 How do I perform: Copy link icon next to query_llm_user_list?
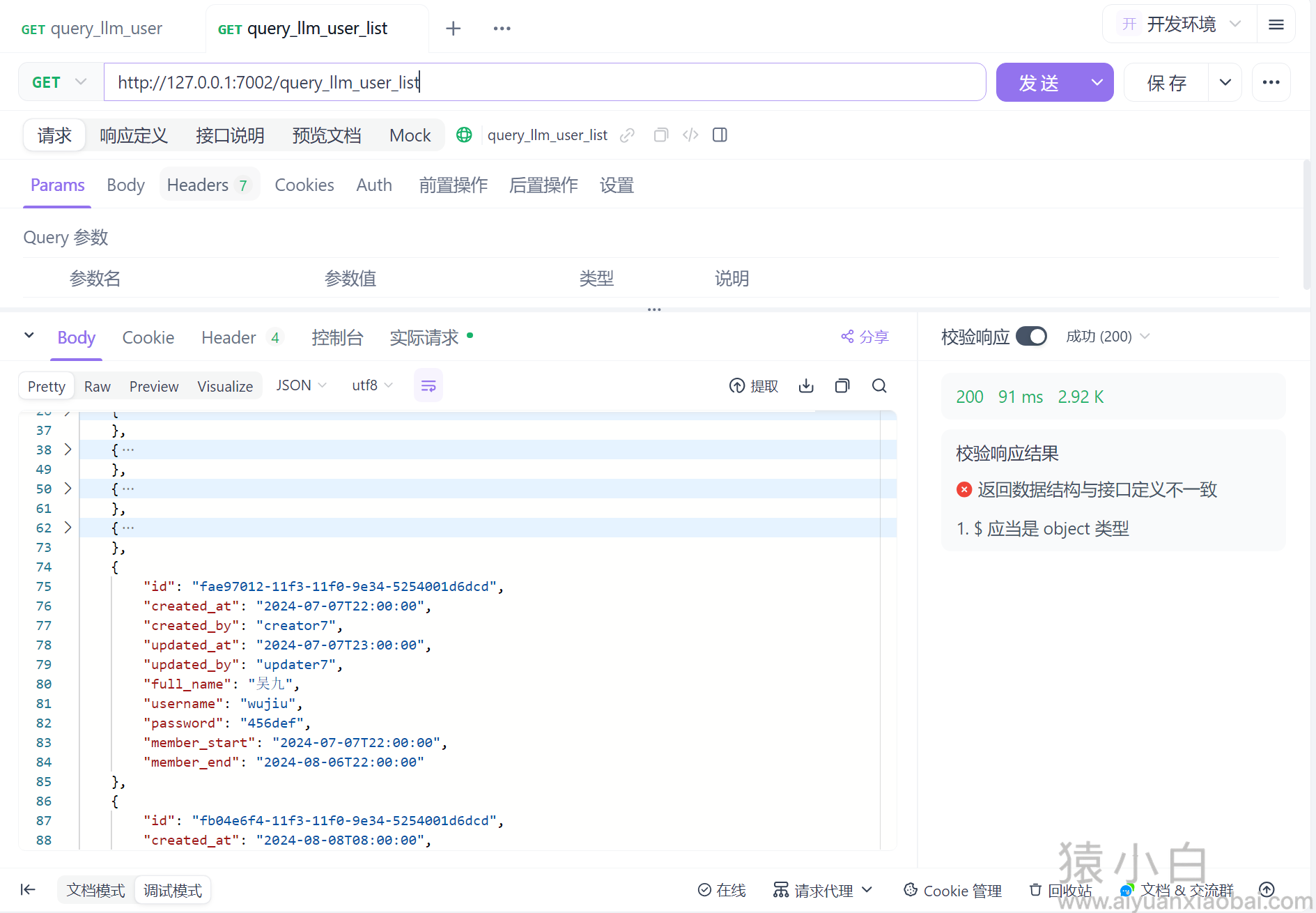pyautogui.click(x=627, y=135)
